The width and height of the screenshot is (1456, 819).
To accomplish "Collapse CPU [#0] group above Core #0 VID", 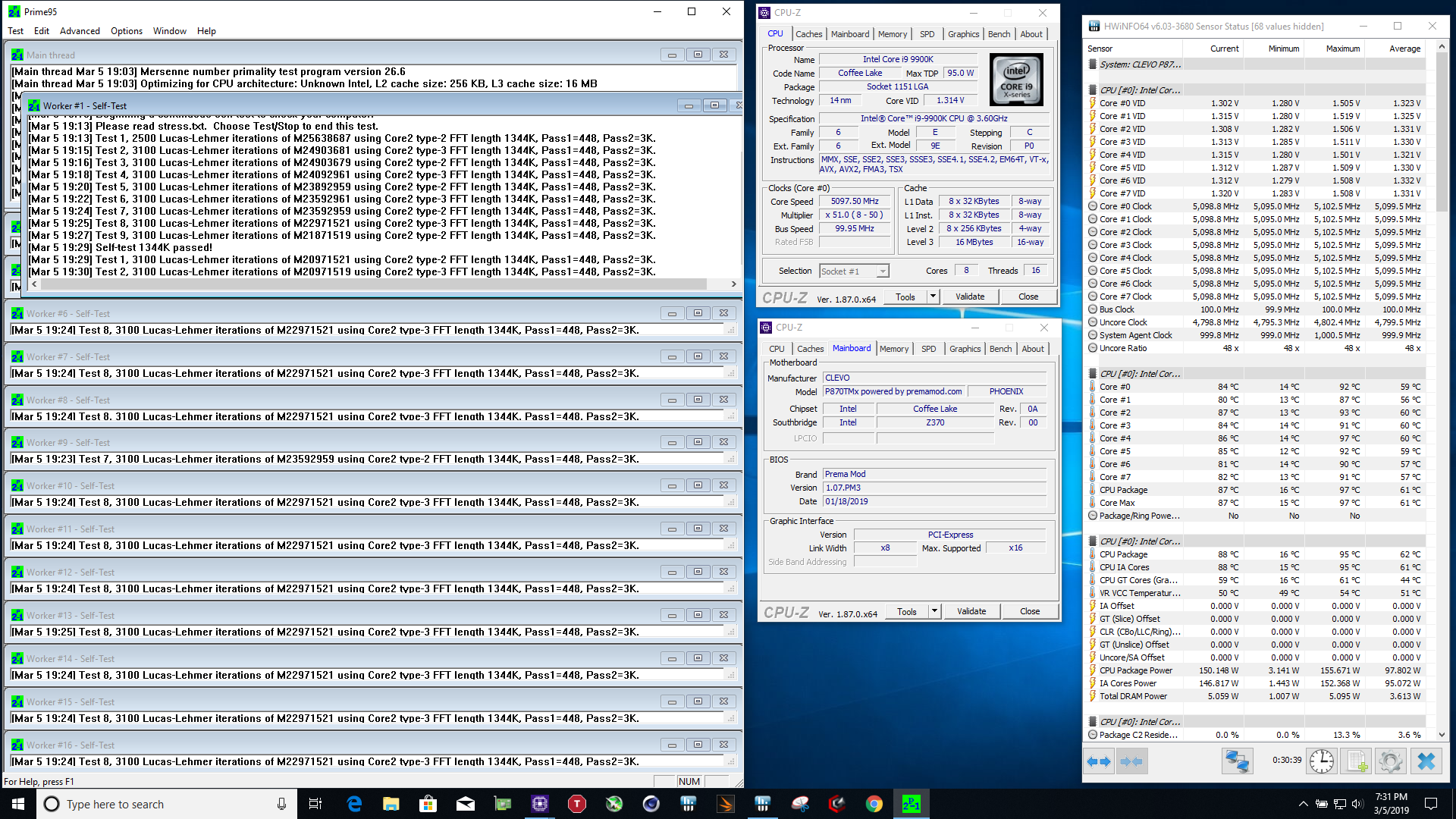I will point(1093,90).
